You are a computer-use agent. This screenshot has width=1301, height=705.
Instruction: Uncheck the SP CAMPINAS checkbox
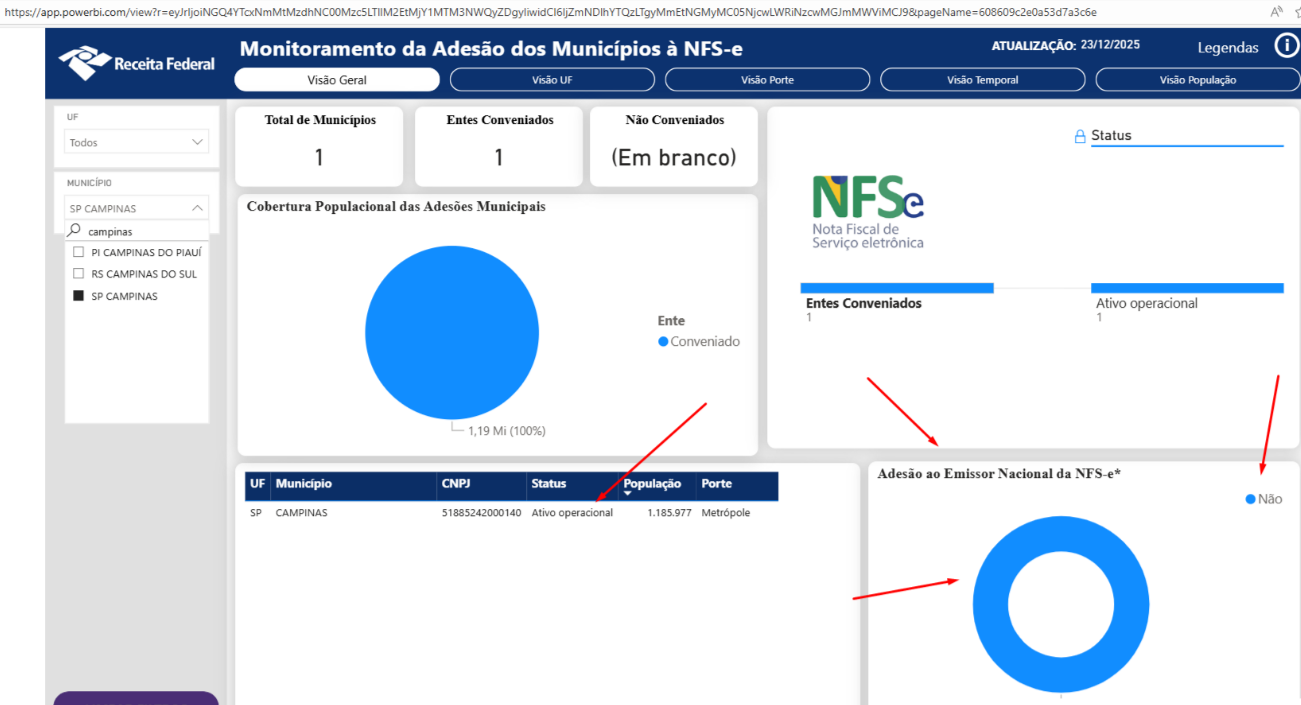(x=79, y=296)
